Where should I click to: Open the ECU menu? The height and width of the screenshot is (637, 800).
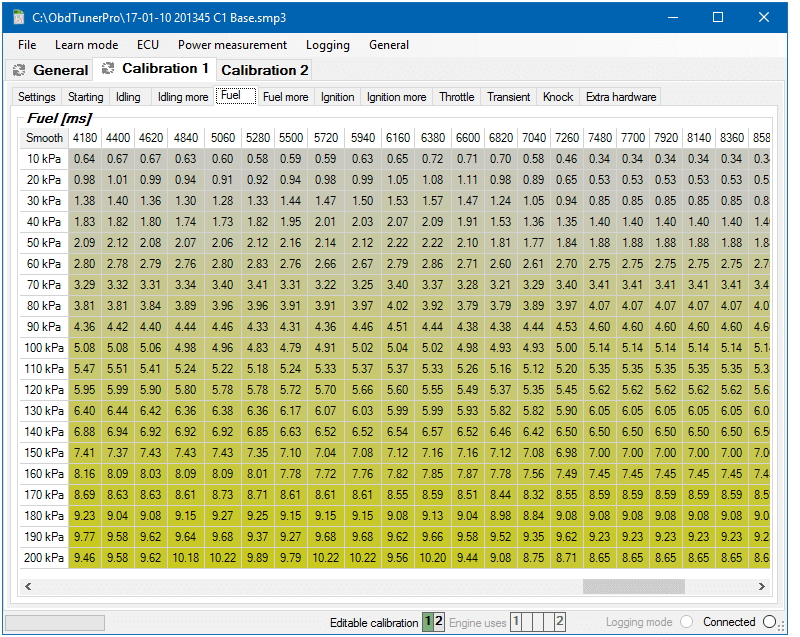click(148, 45)
